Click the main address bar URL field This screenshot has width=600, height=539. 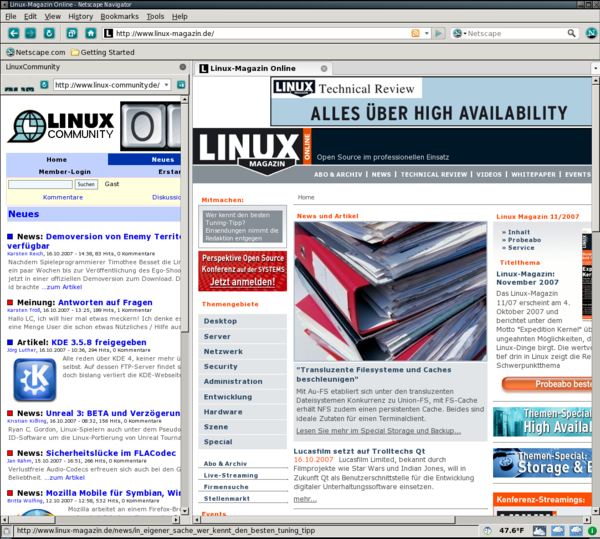pyautogui.click(x=262, y=33)
